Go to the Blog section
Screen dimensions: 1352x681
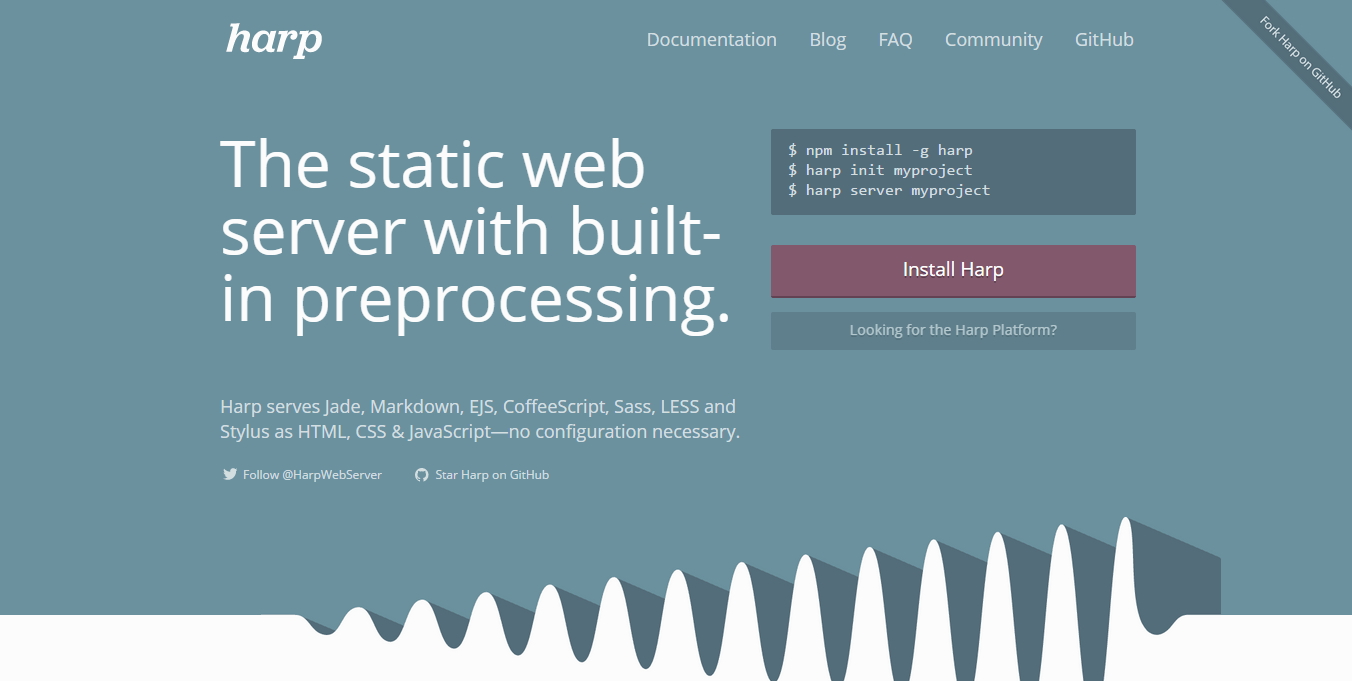tap(827, 40)
